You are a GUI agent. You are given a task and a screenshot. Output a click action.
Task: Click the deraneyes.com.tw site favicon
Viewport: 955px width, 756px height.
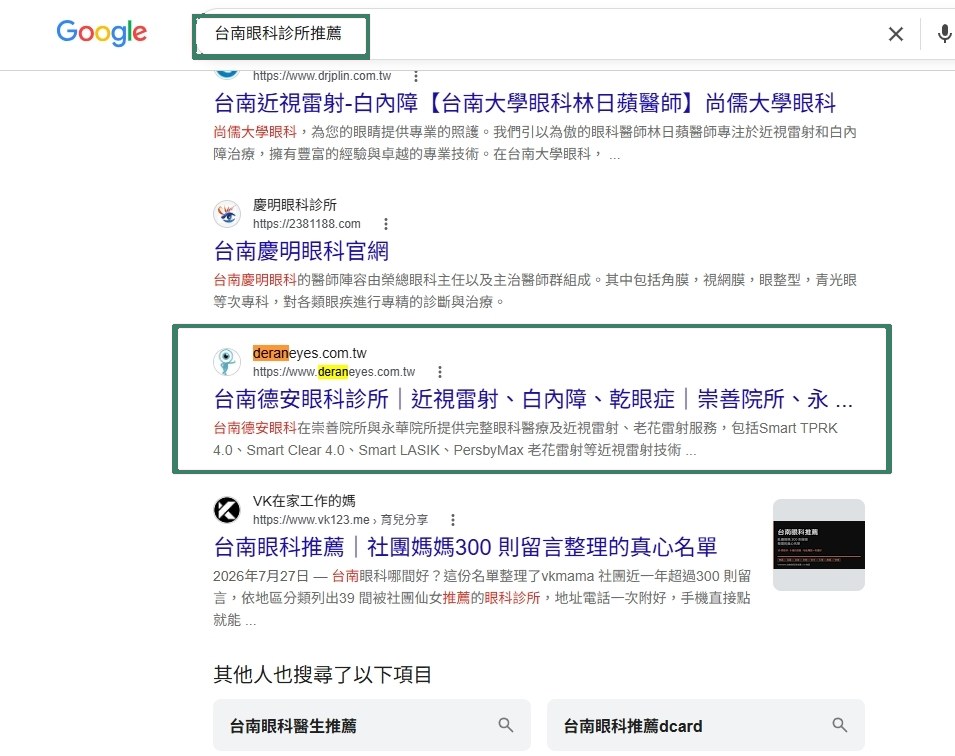pos(227,362)
